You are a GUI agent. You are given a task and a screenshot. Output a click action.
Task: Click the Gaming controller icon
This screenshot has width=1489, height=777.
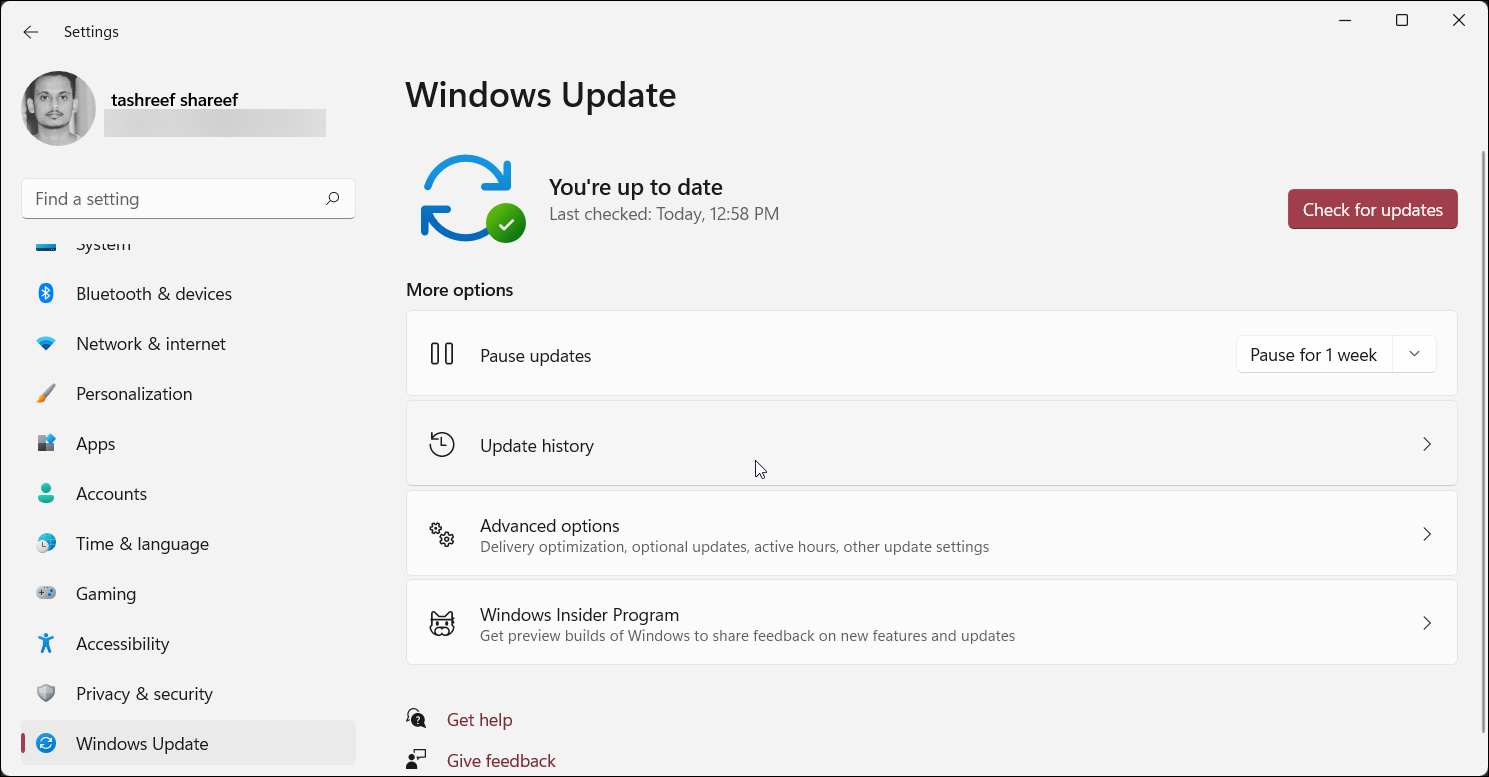(x=46, y=593)
